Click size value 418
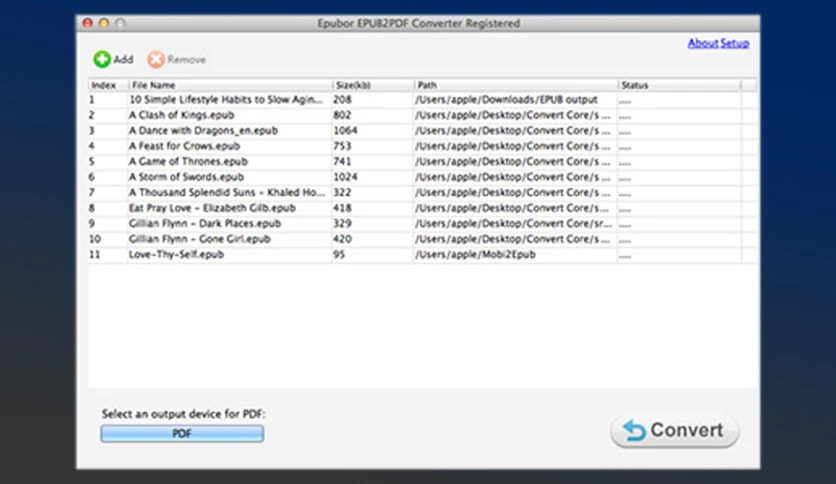The width and height of the screenshot is (836, 484). pyautogui.click(x=342, y=208)
